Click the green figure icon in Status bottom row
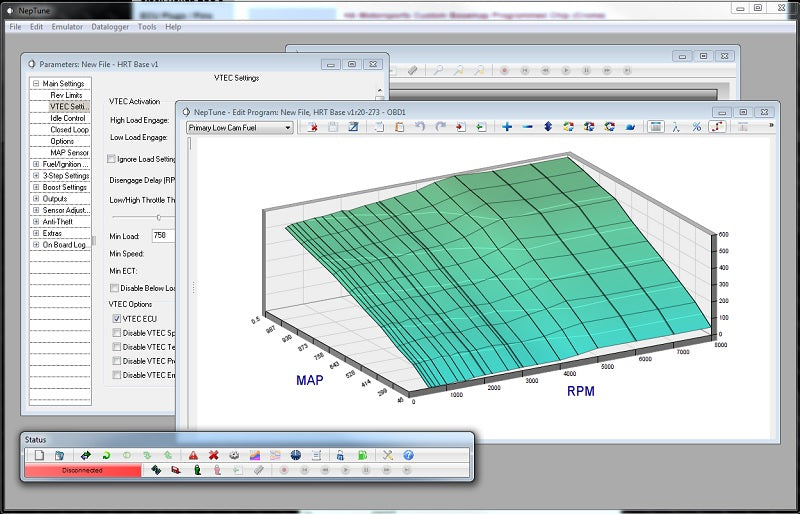 197,470
